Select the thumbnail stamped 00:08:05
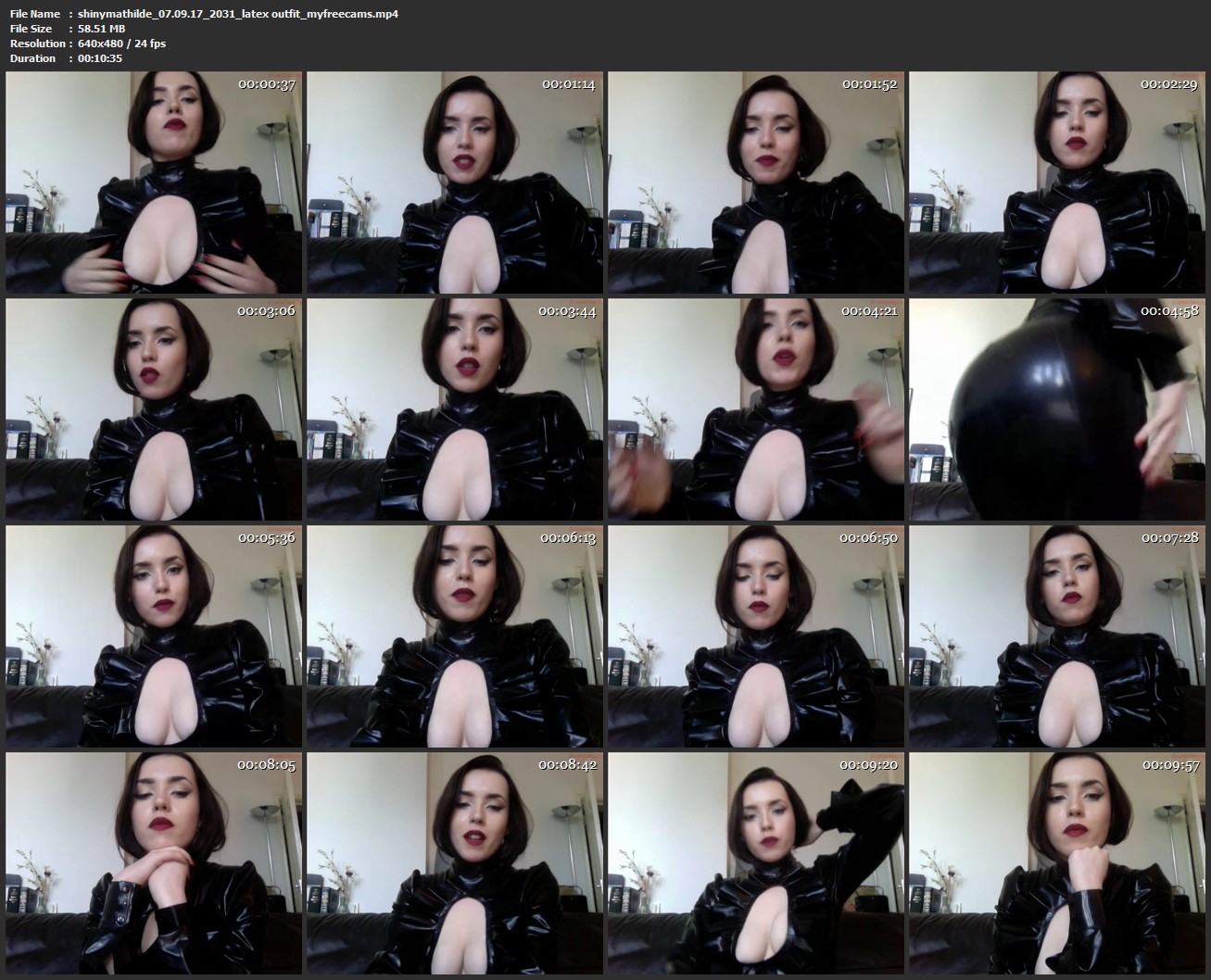Image resolution: width=1211 pixels, height=980 pixels. (154, 863)
